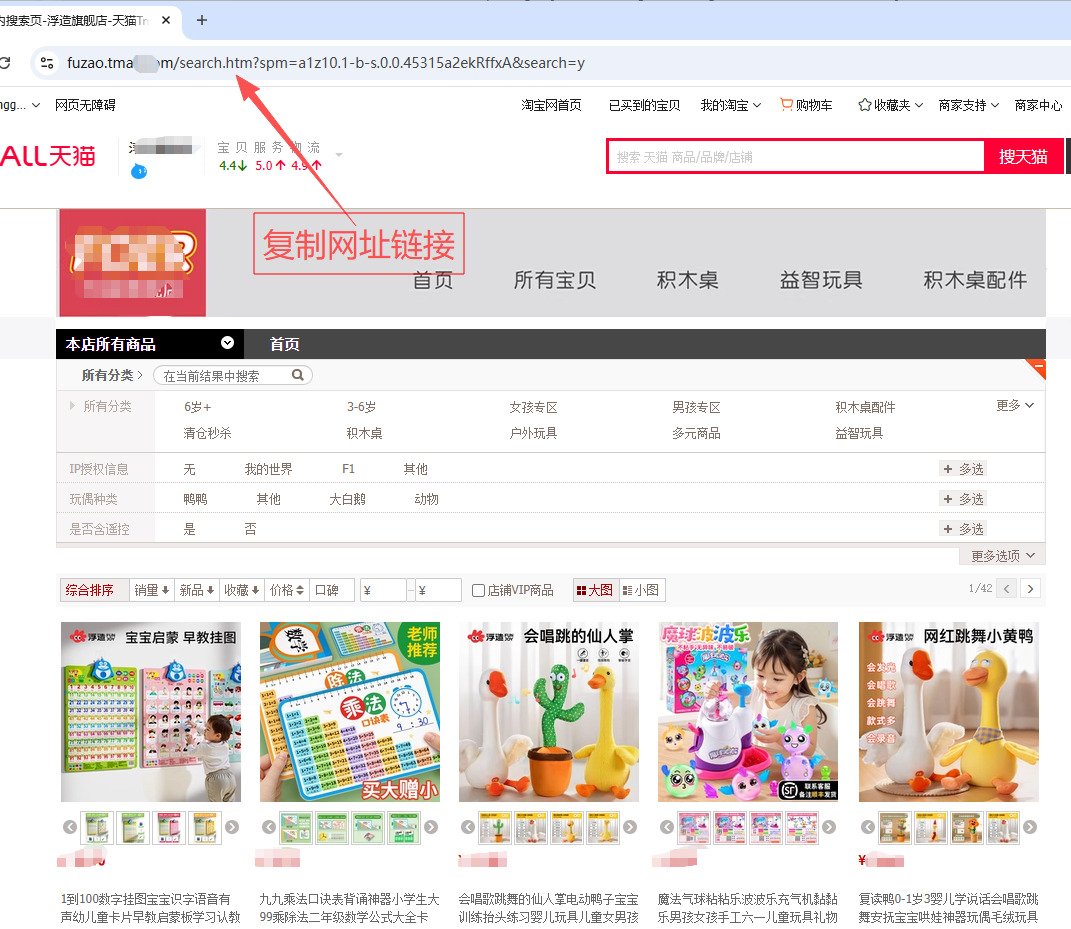This screenshot has height=929, width=1071.
Task: Go to previous results page arrow
Action: click(1006, 588)
